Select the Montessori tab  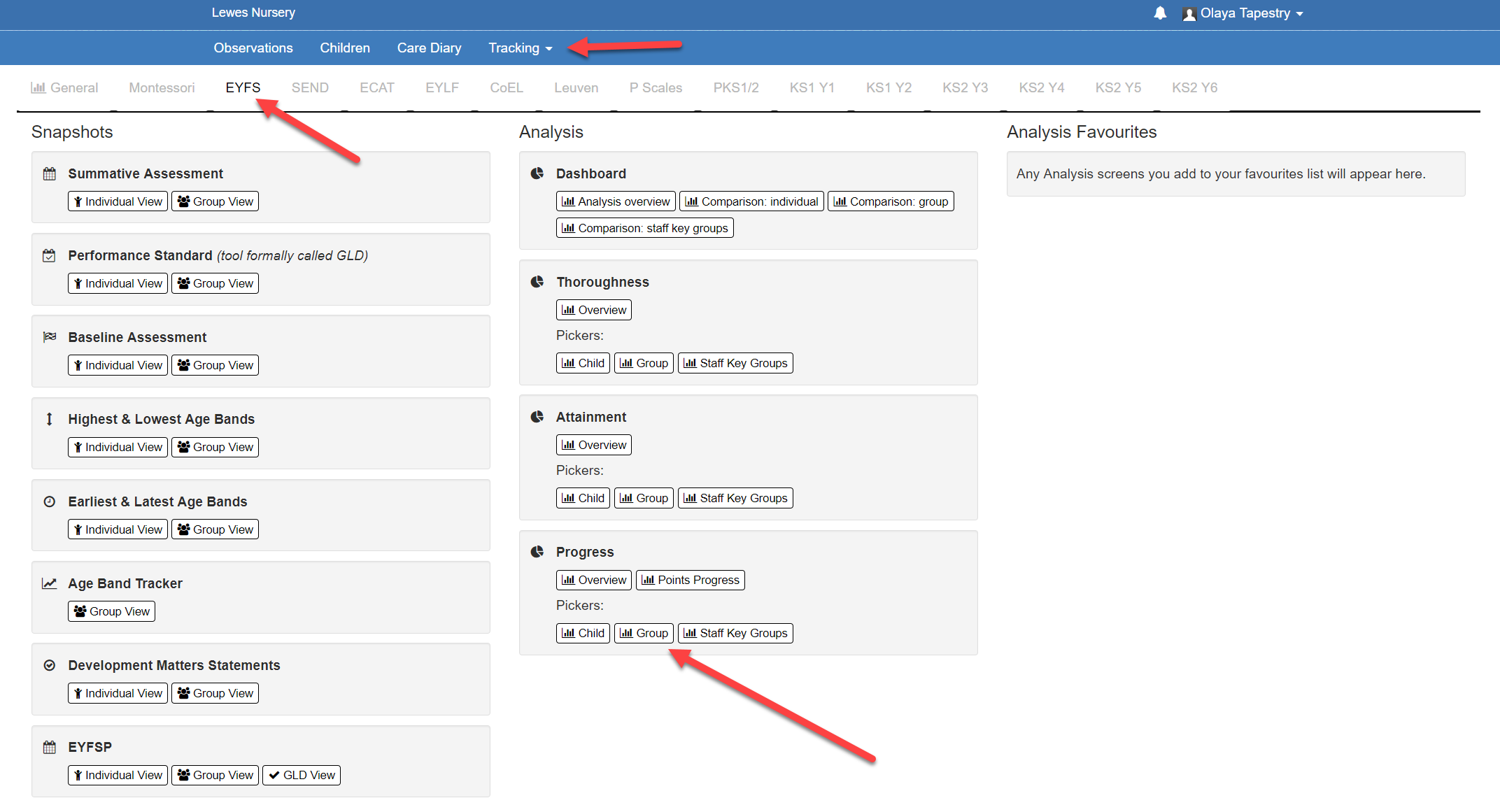click(x=162, y=87)
